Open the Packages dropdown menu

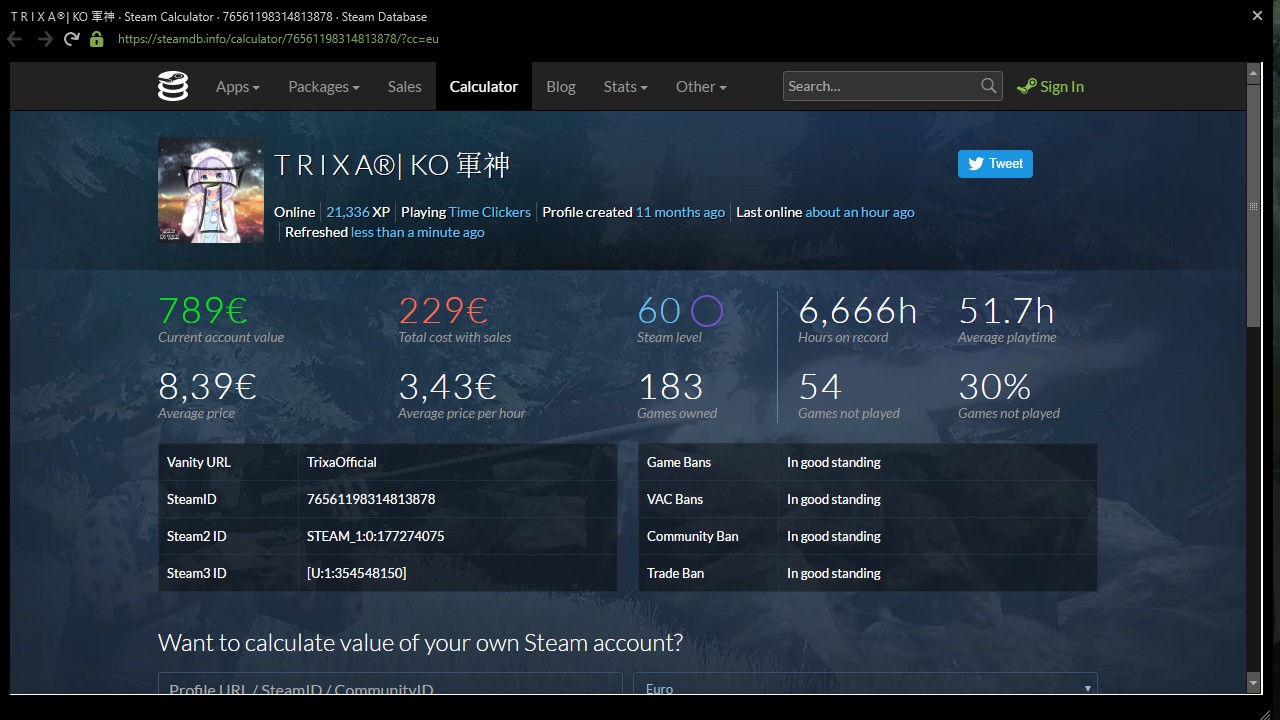click(x=322, y=86)
